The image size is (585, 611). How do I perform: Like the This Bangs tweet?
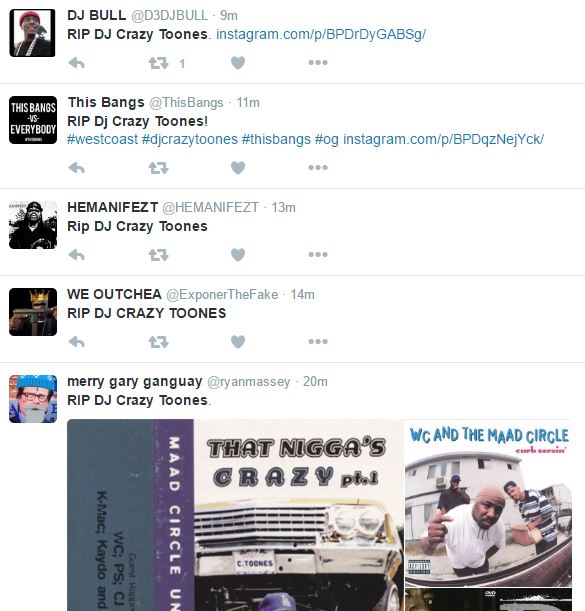pyautogui.click(x=238, y=168)
